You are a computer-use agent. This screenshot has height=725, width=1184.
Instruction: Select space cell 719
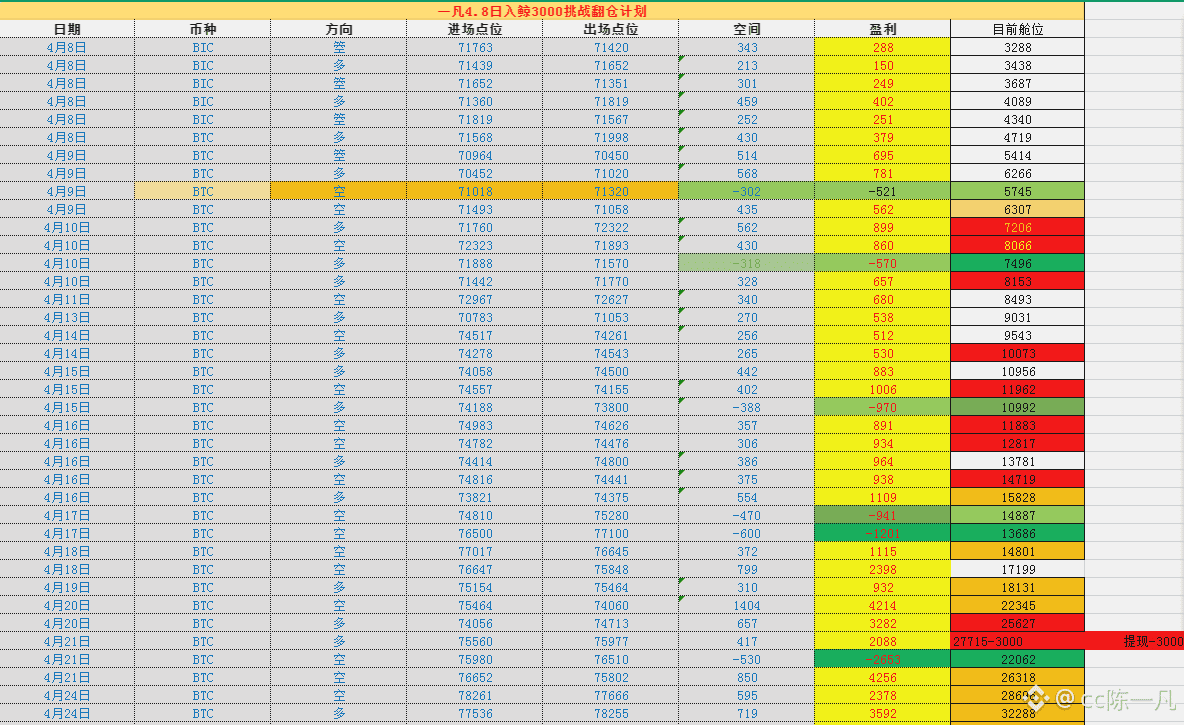[746, 714]
